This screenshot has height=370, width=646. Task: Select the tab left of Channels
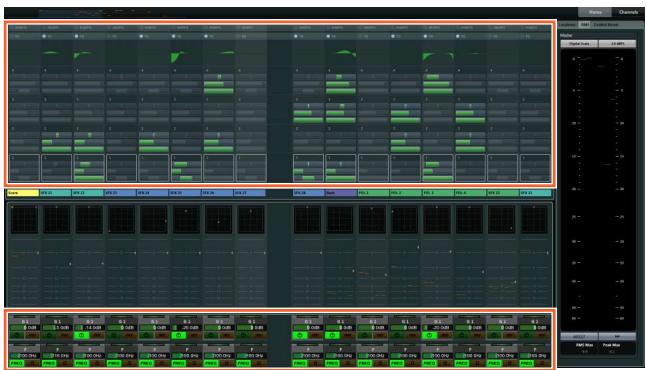(x=595, y=12)
